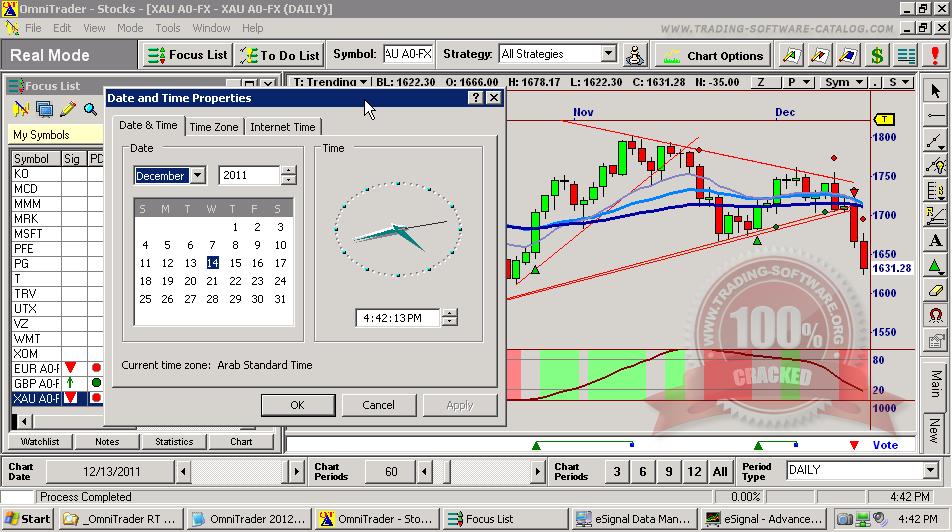Select the text annotation tool (A)
This screenshot has height=532, width=952.
click(935, 240)
